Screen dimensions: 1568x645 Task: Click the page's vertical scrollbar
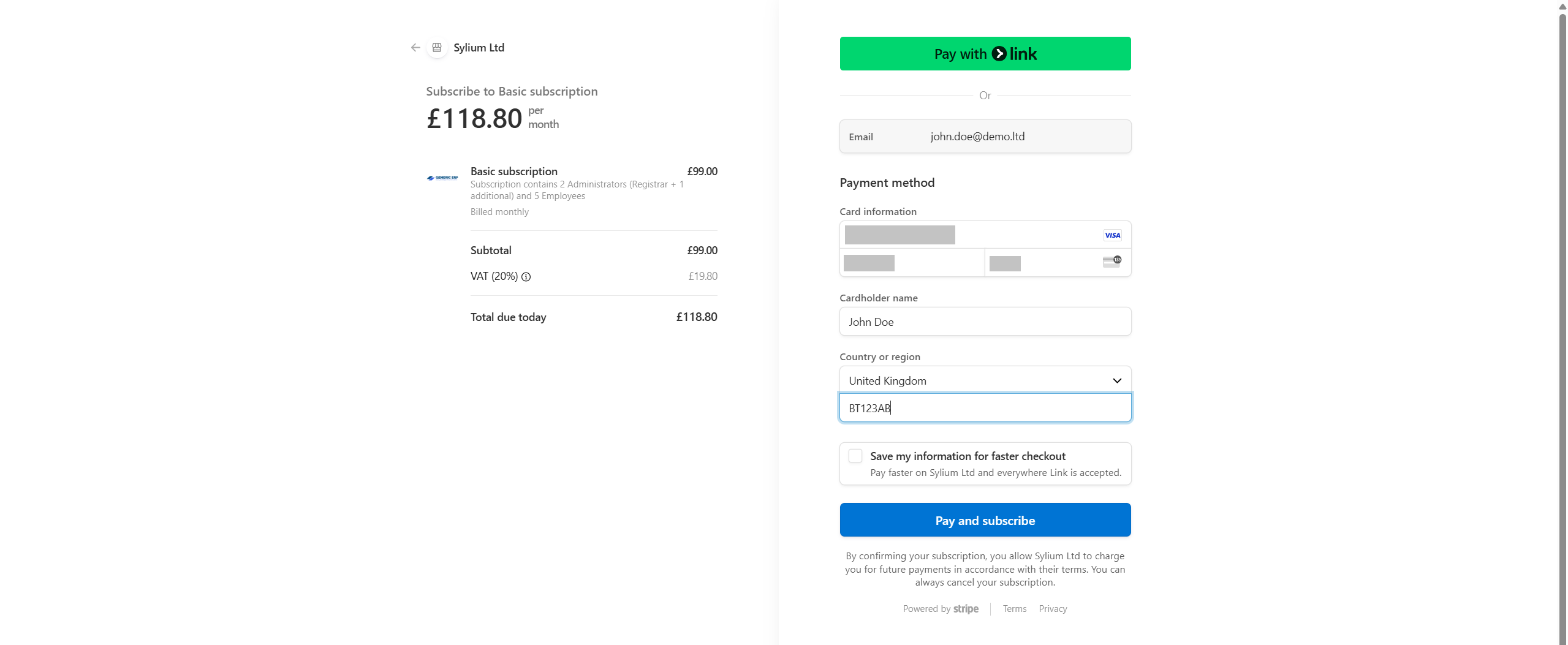click(x=1562, y=306)
